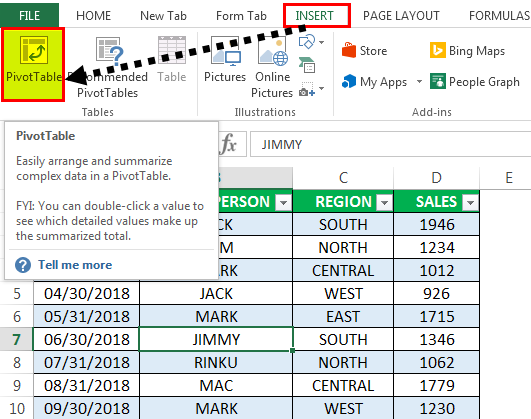Switch to the Form Tab ribbon tab

241,16
